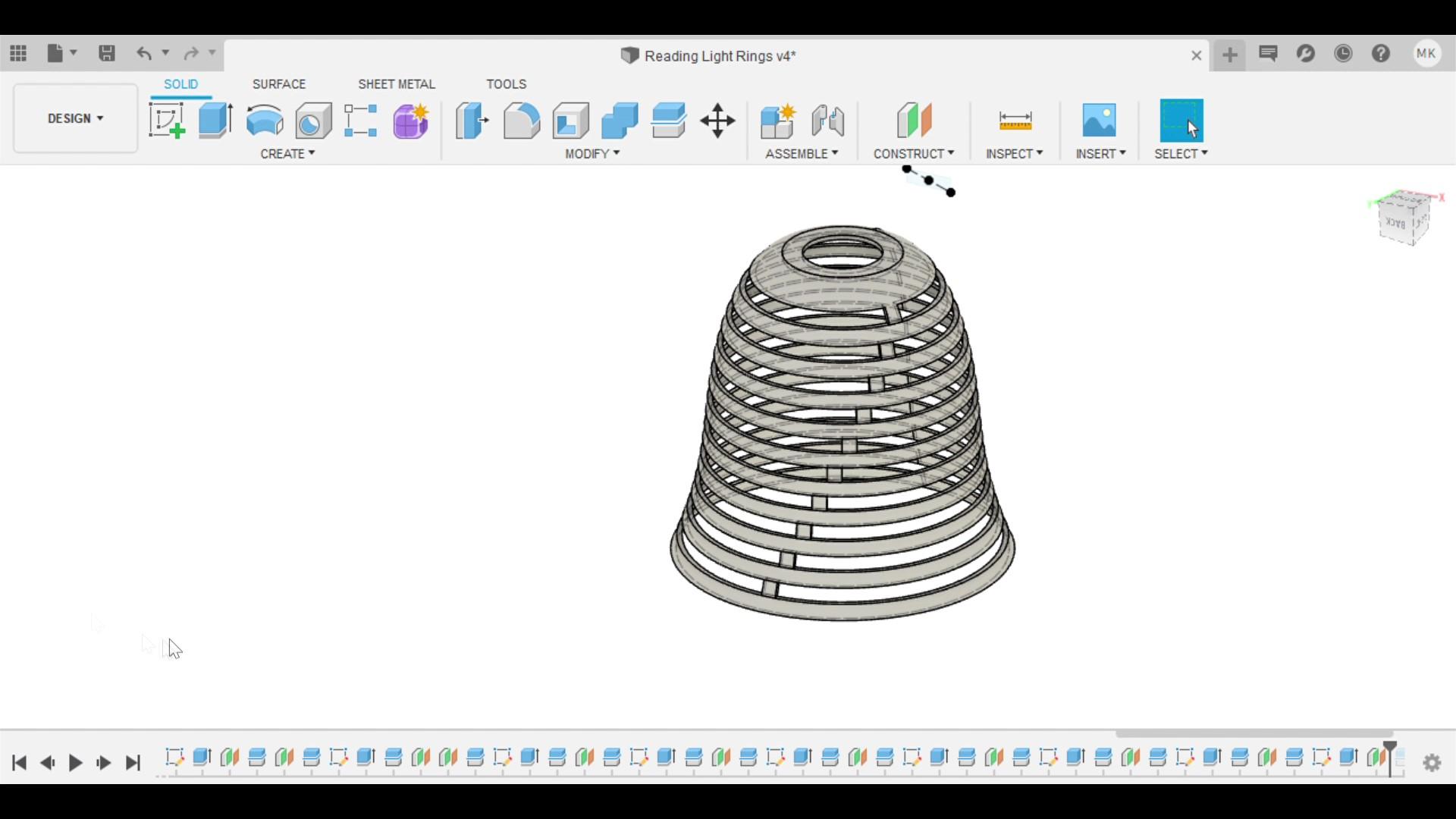Click the Extrude tool icon
Viewport: 1456px width, 819px height.
pyautogui.click(x=215, y=121)
